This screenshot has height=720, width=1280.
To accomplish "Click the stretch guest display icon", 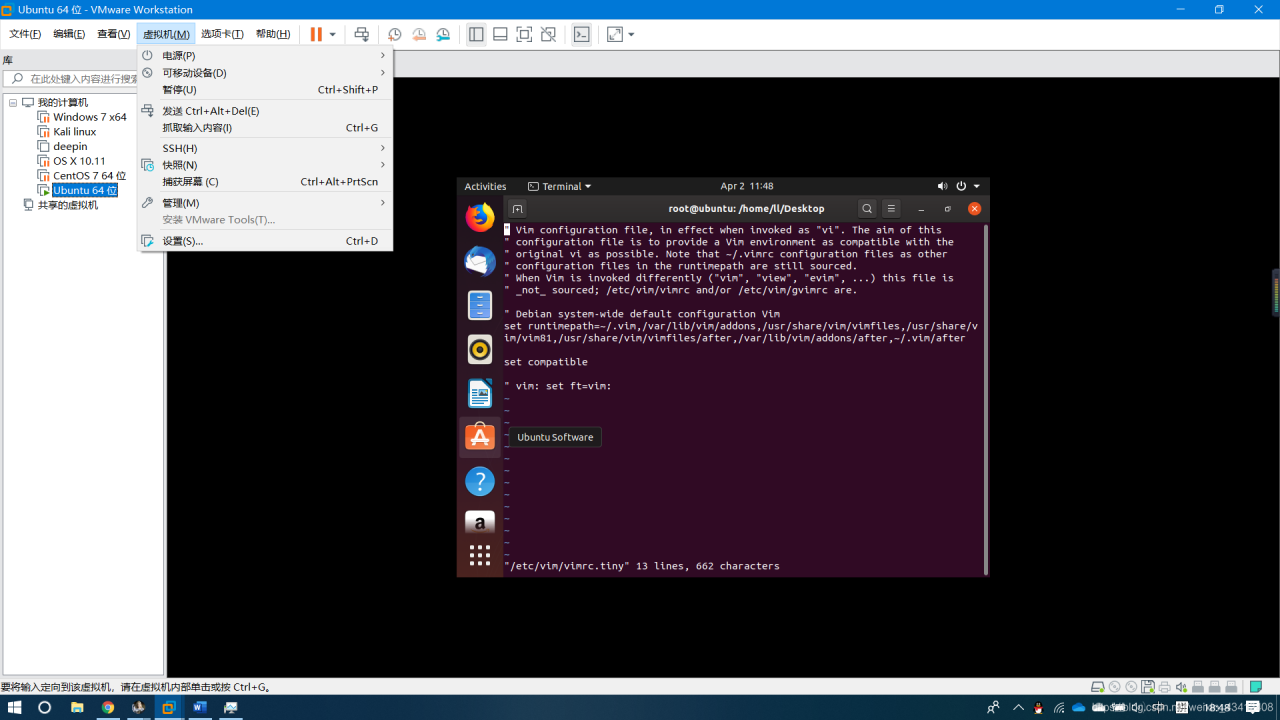I will (615, 34).
